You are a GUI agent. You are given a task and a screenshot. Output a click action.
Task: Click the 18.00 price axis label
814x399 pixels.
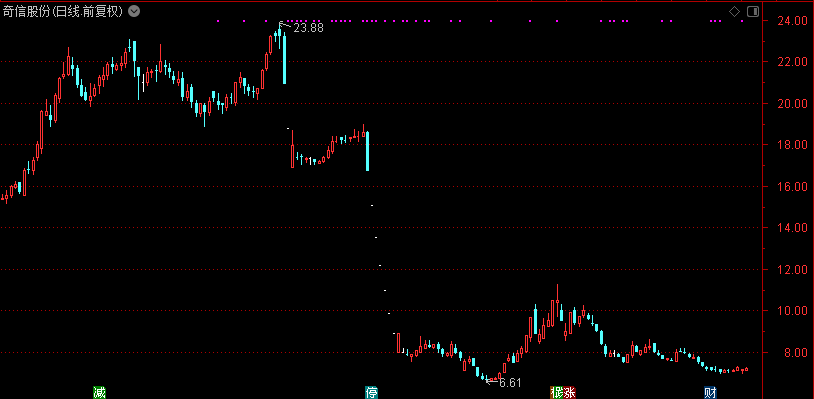click(x=792, y=145)
